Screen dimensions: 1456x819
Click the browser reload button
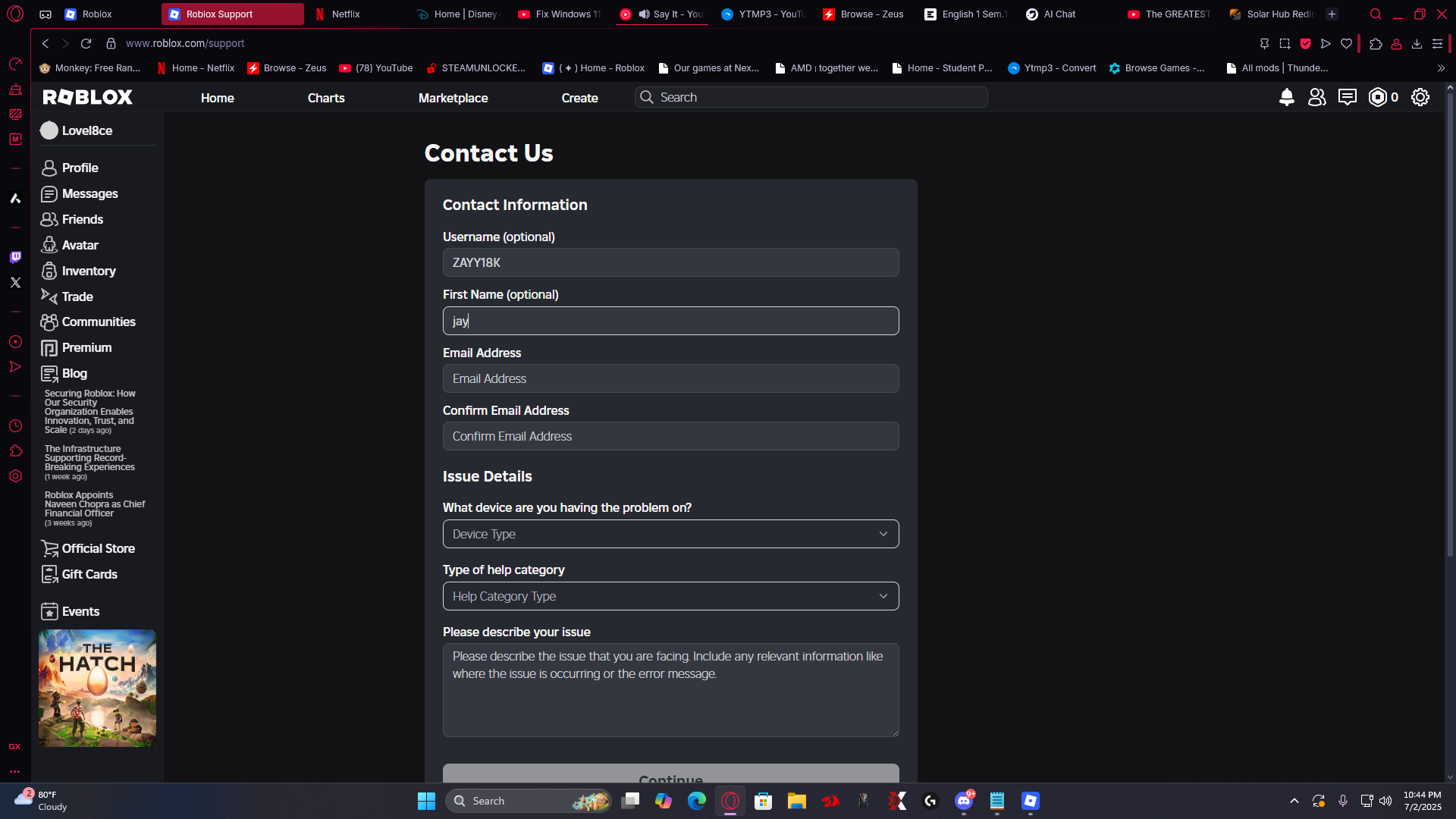click(x=86, y=43)
